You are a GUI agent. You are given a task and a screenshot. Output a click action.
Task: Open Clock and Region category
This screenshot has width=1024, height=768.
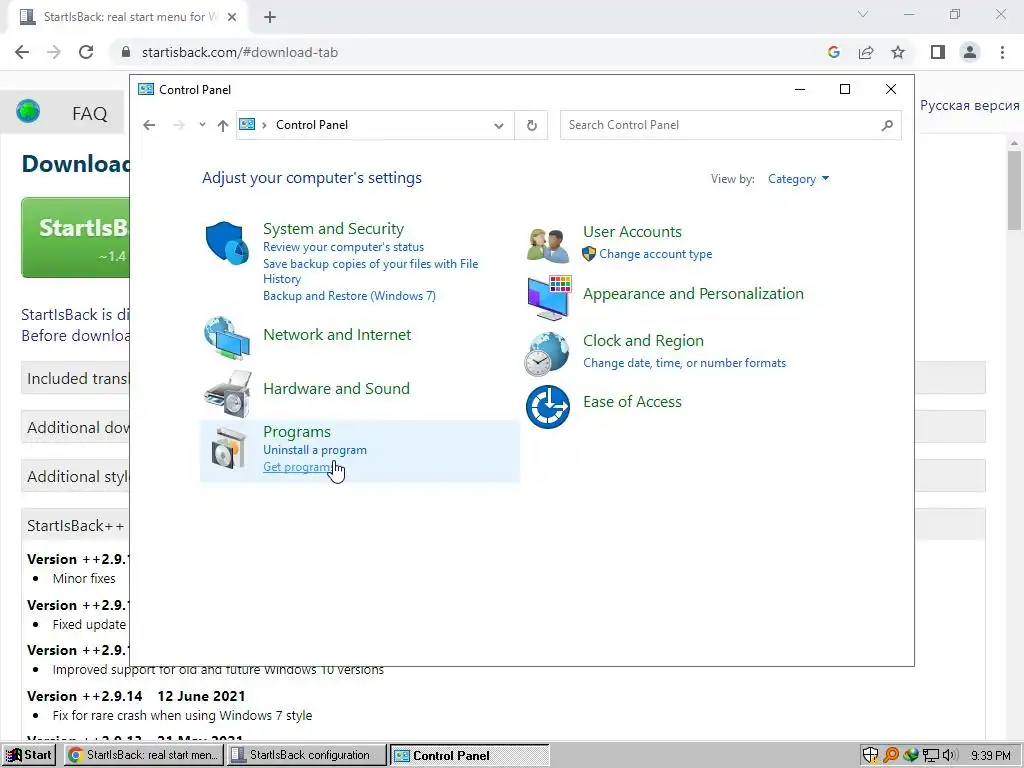(x=643, y=341)
